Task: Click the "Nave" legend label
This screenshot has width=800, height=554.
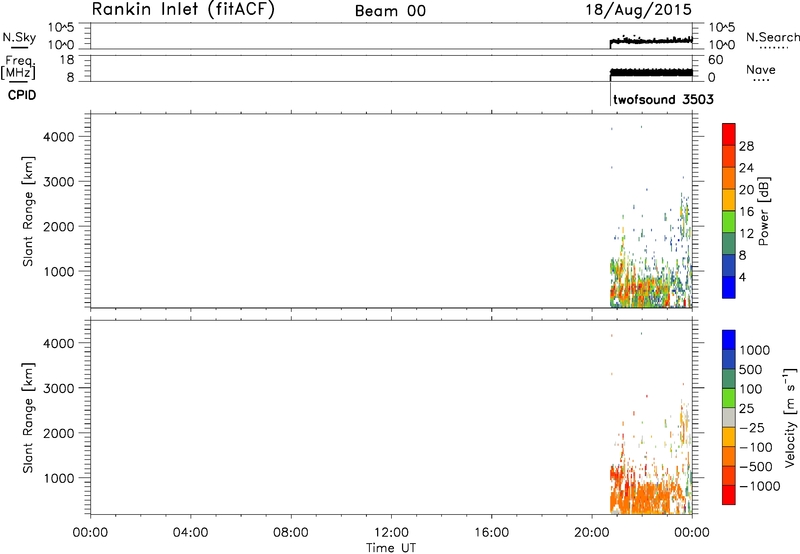Action: [x=760, y=69]
